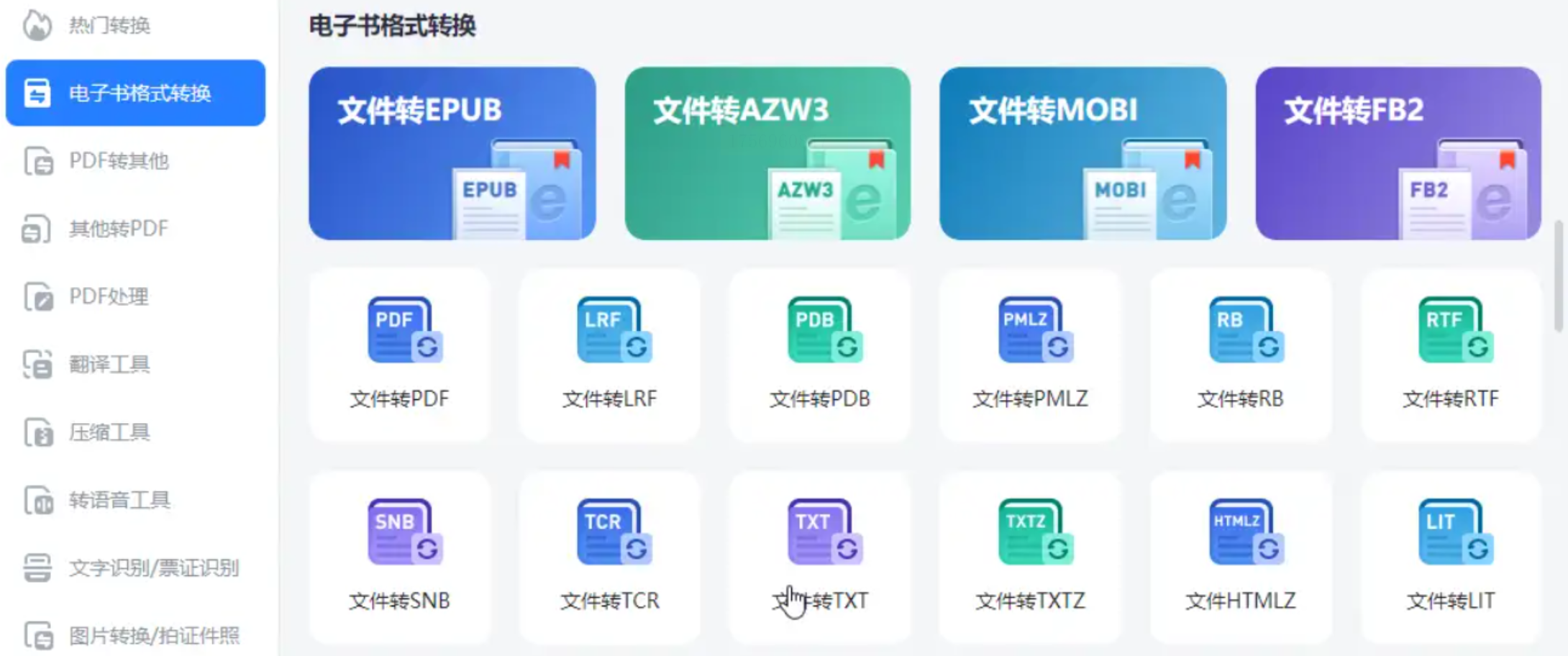The width and height of the screenshot is (1568, 656).
Task: Click the PDB file conversion icon
Action: point(825,329)
